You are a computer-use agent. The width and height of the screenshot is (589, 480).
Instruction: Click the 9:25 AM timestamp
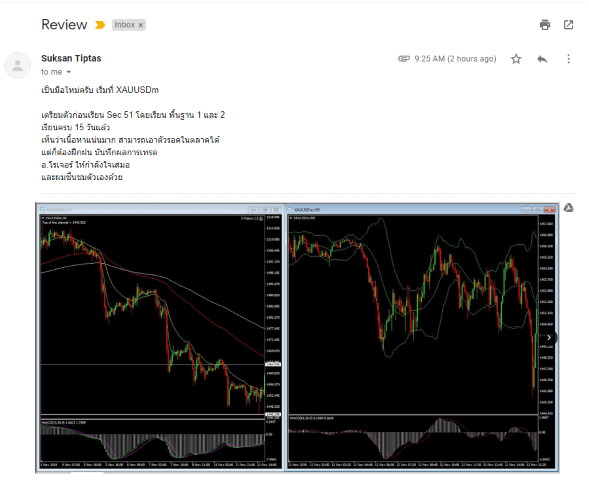[455, 59]
